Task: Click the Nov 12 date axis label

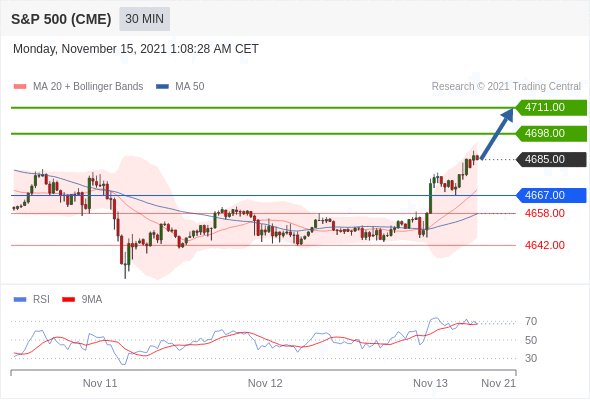Action: [x=265, y=383]
